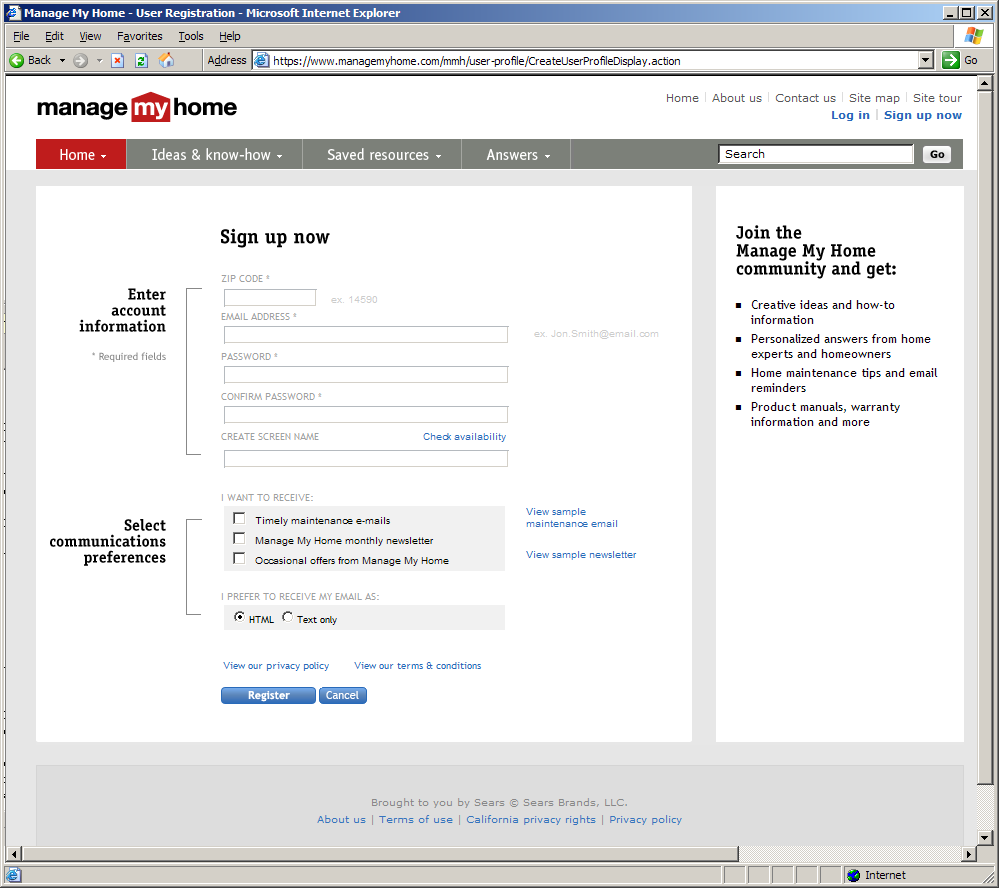The height and width of the screenshot is (888, 999).
Task: Click the Home link in top header
Action: [682, 97]
